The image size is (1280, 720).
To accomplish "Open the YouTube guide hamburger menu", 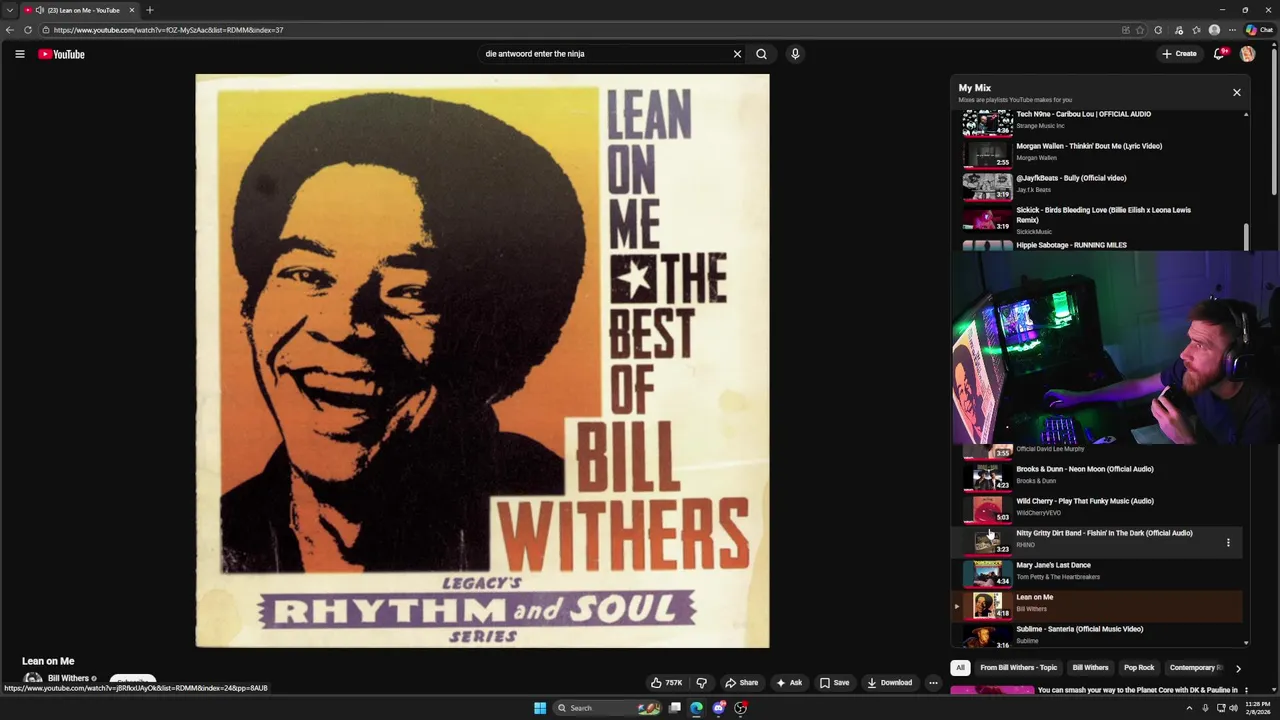I will 19,54.
